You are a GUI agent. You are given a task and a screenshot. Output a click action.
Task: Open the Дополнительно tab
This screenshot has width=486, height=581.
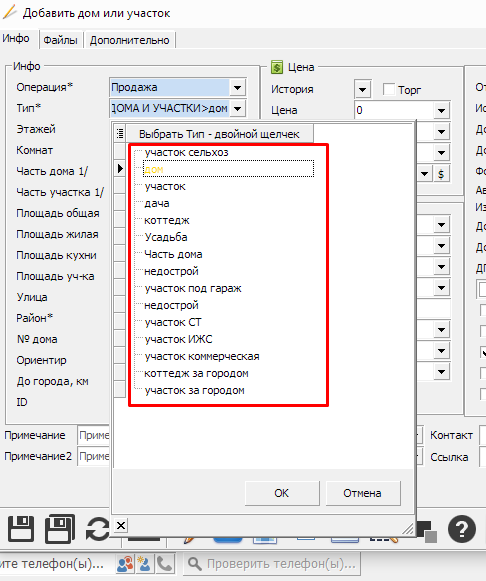[x=129, y=40]
